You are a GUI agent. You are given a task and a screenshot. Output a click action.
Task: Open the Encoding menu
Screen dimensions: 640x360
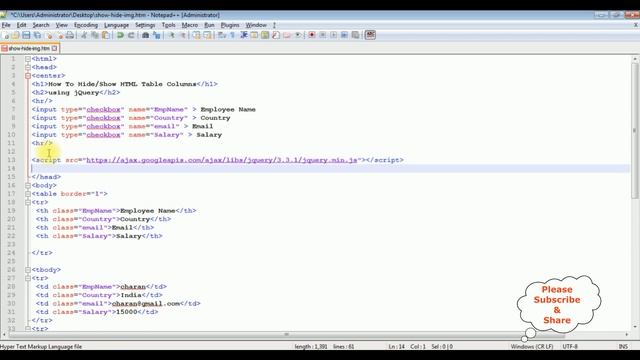pos(86,25)
